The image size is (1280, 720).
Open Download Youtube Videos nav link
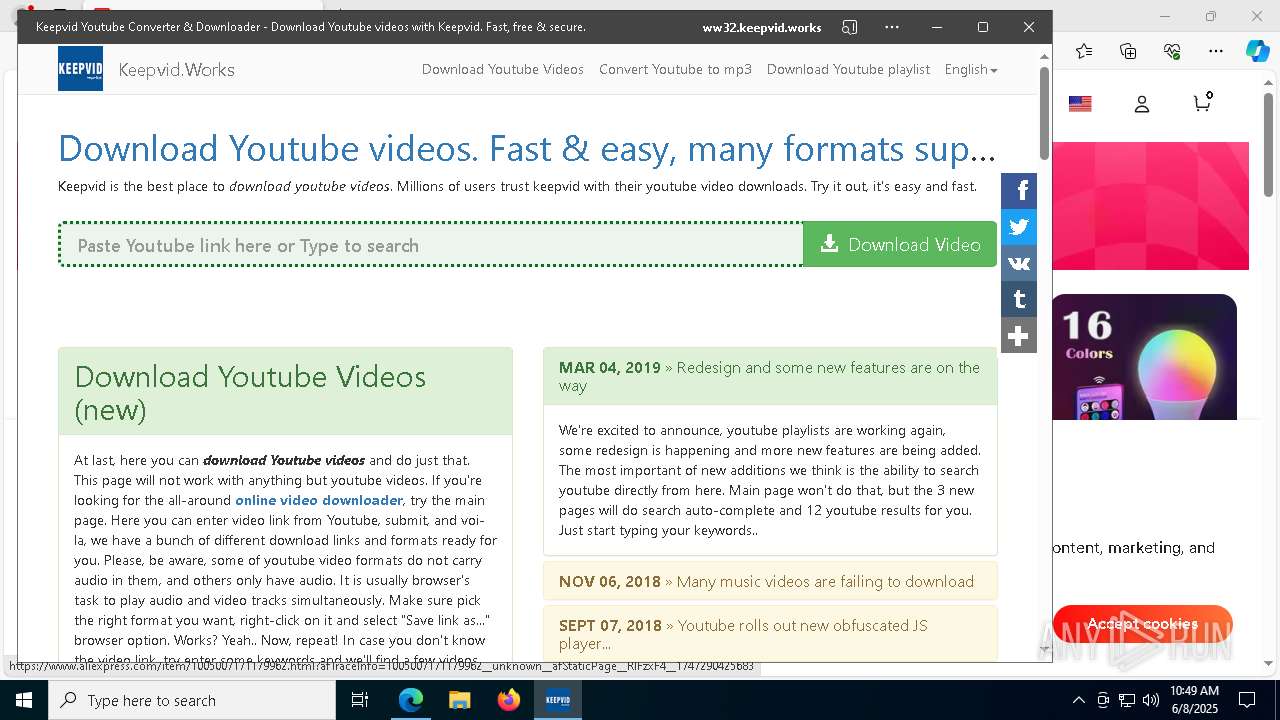pos(503,69)
